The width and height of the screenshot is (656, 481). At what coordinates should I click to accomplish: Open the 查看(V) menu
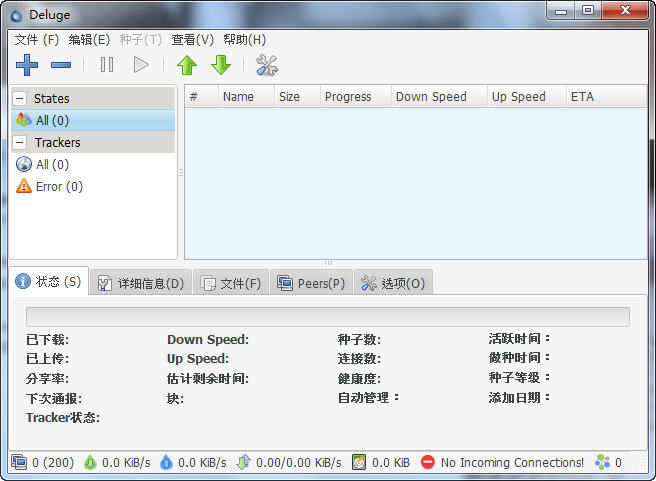[x=192, y=40]
